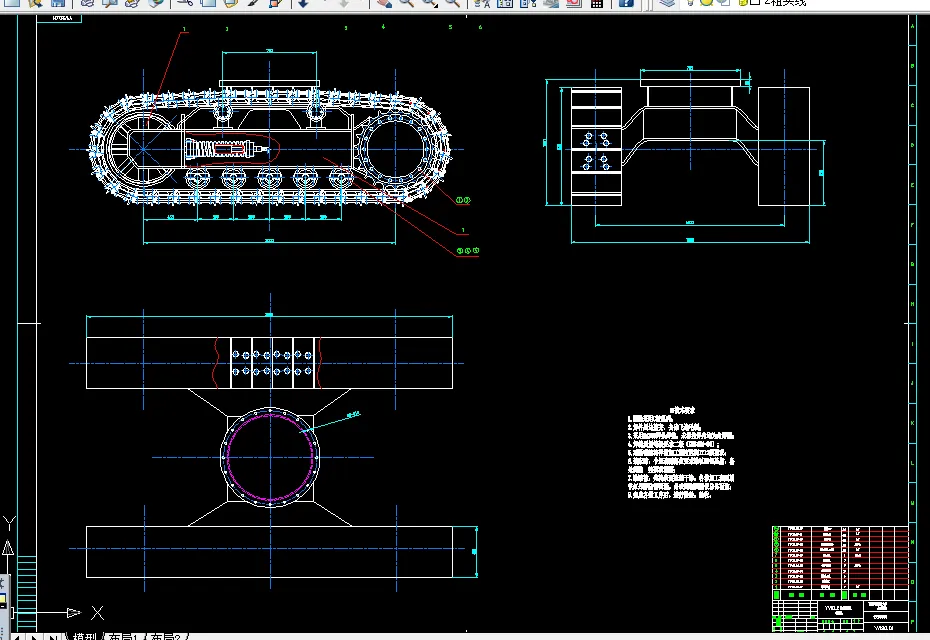
Task: Switch to the 模型 tab
Action: click(84, 636)
